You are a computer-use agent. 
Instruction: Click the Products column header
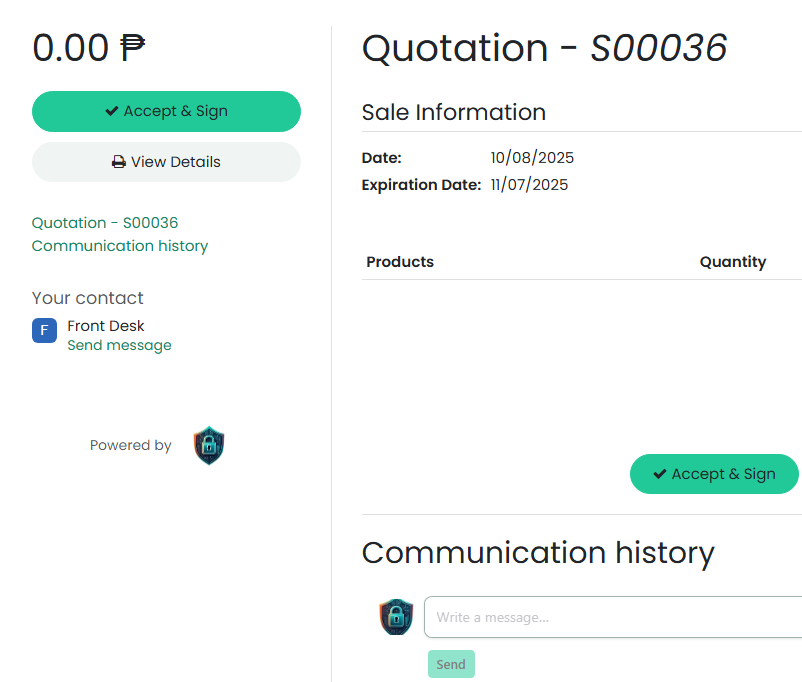click(400, 262)
